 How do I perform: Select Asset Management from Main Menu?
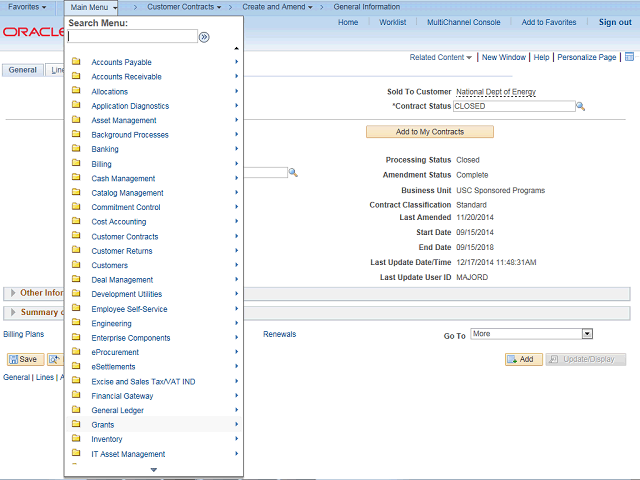pos(123,120)
